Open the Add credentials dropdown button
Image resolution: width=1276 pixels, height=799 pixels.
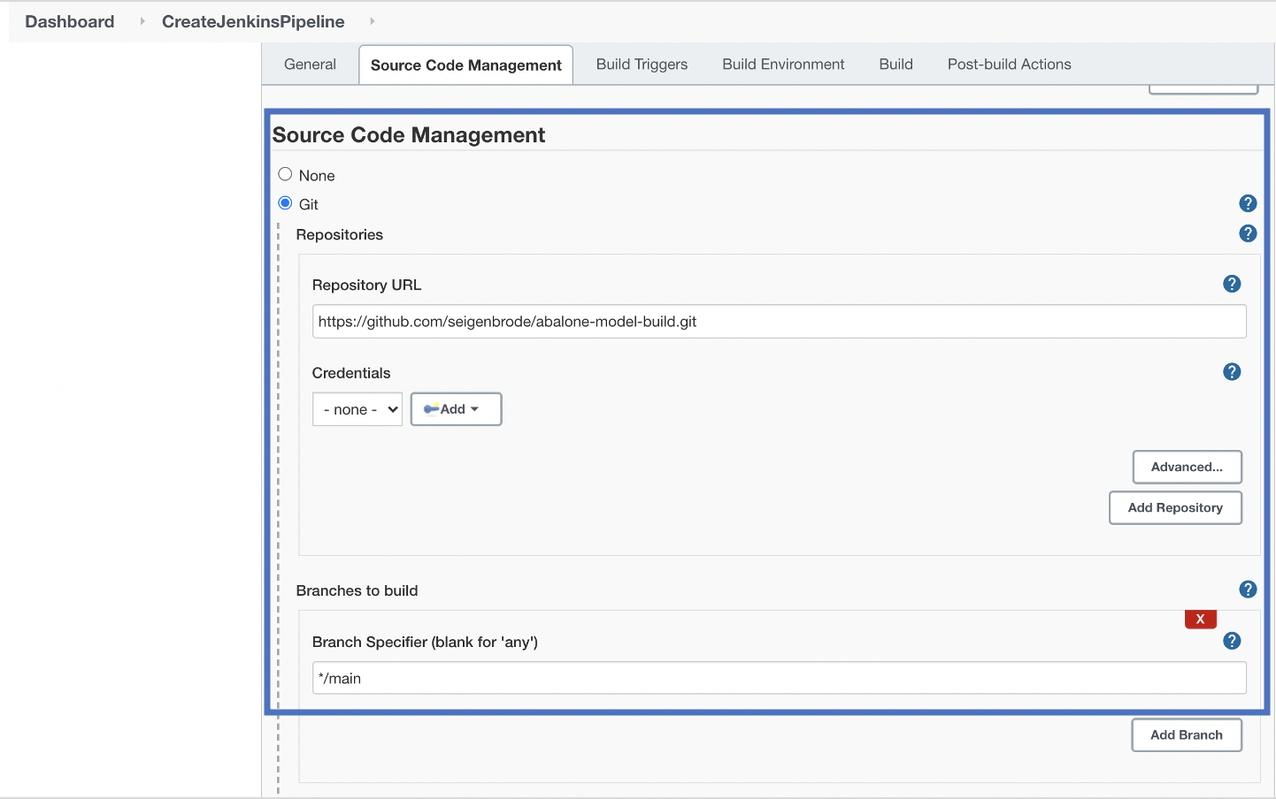[x=456, y=409]
